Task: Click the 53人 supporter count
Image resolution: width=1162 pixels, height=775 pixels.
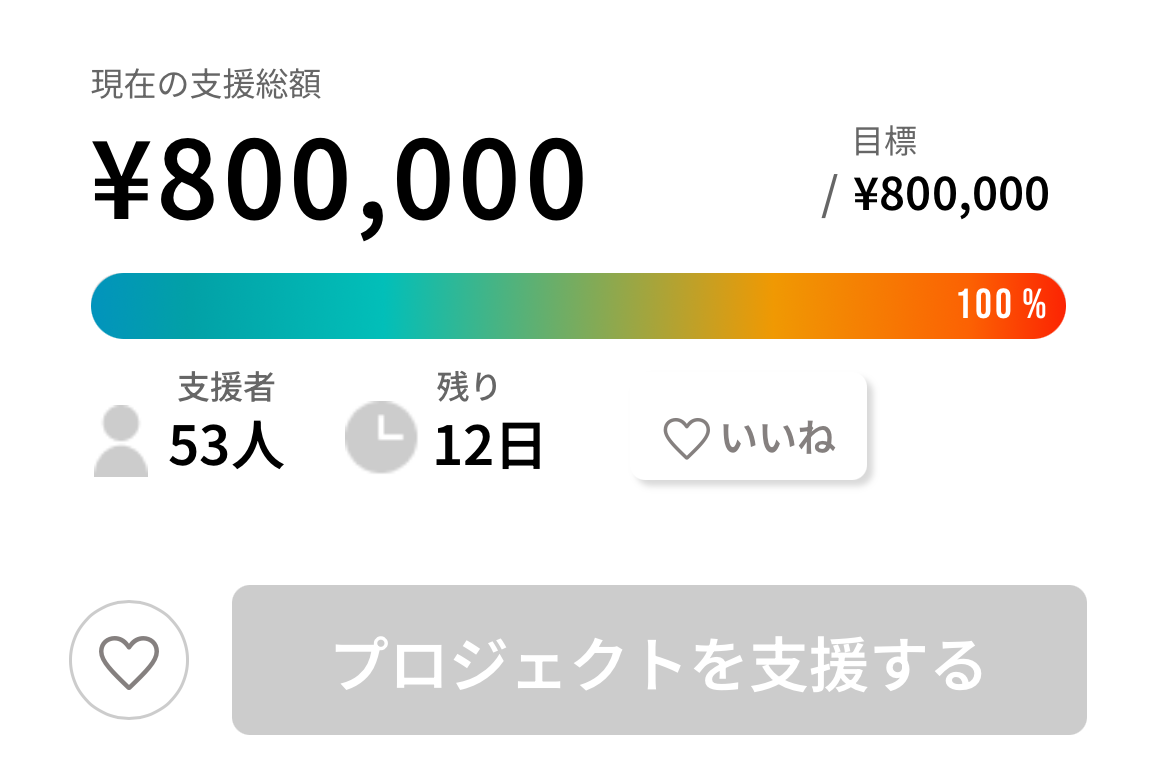Action: click(226, 445)
